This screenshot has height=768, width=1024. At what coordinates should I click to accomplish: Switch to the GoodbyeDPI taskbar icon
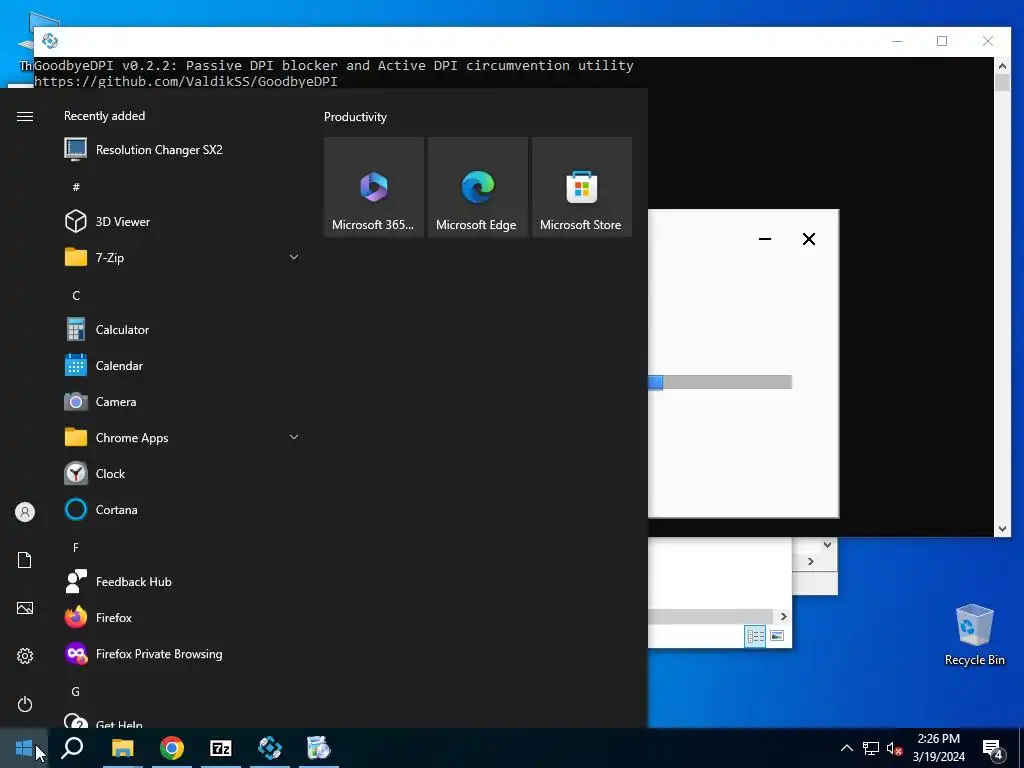[x=270, y=748]
